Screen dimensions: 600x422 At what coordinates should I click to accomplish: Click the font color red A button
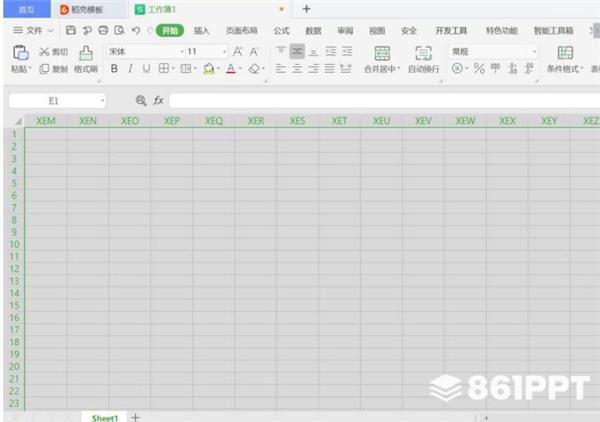(229, 69)
